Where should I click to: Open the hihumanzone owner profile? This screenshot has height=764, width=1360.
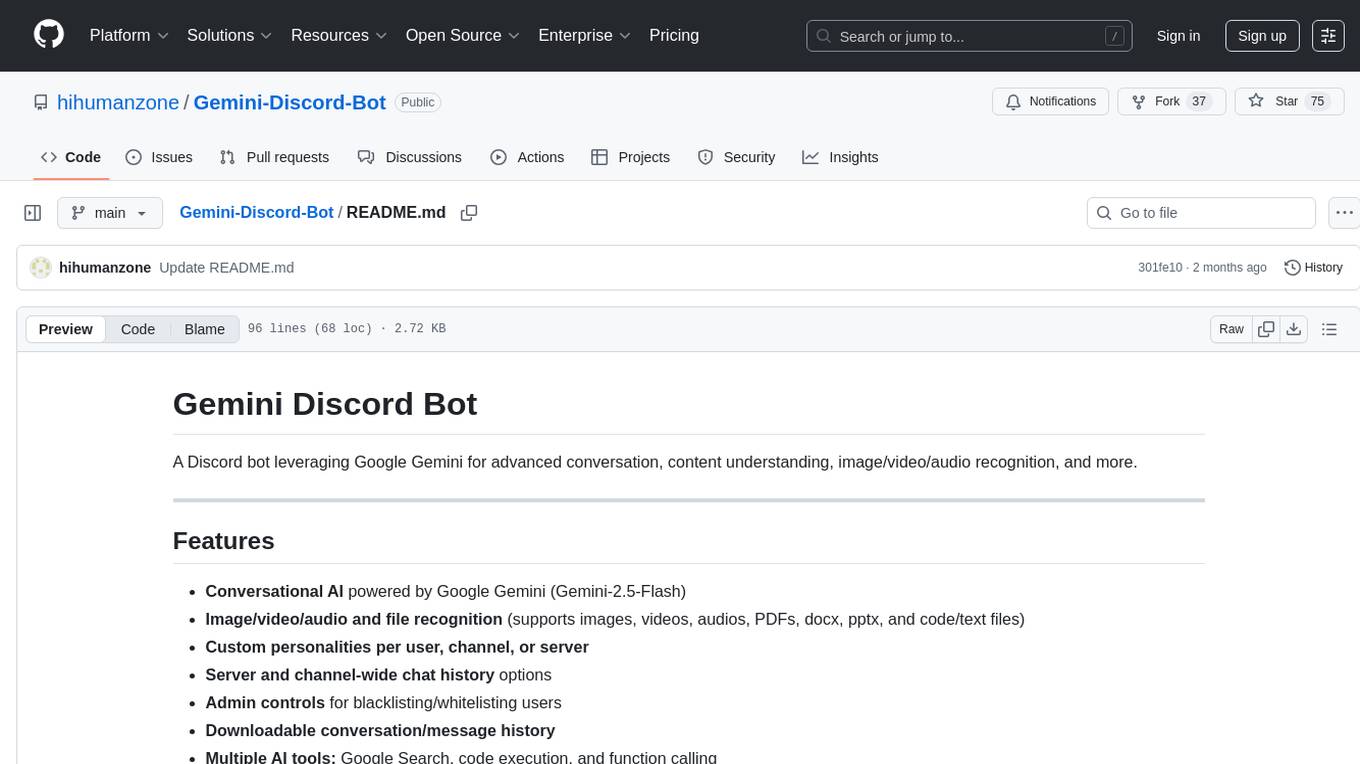coord(118,102)
